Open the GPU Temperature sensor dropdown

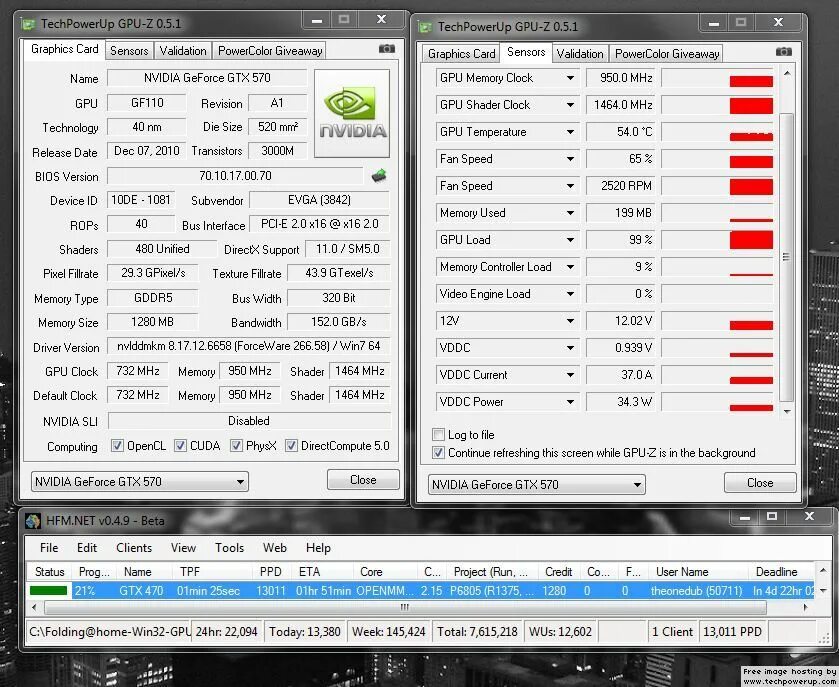click(570, 132)
